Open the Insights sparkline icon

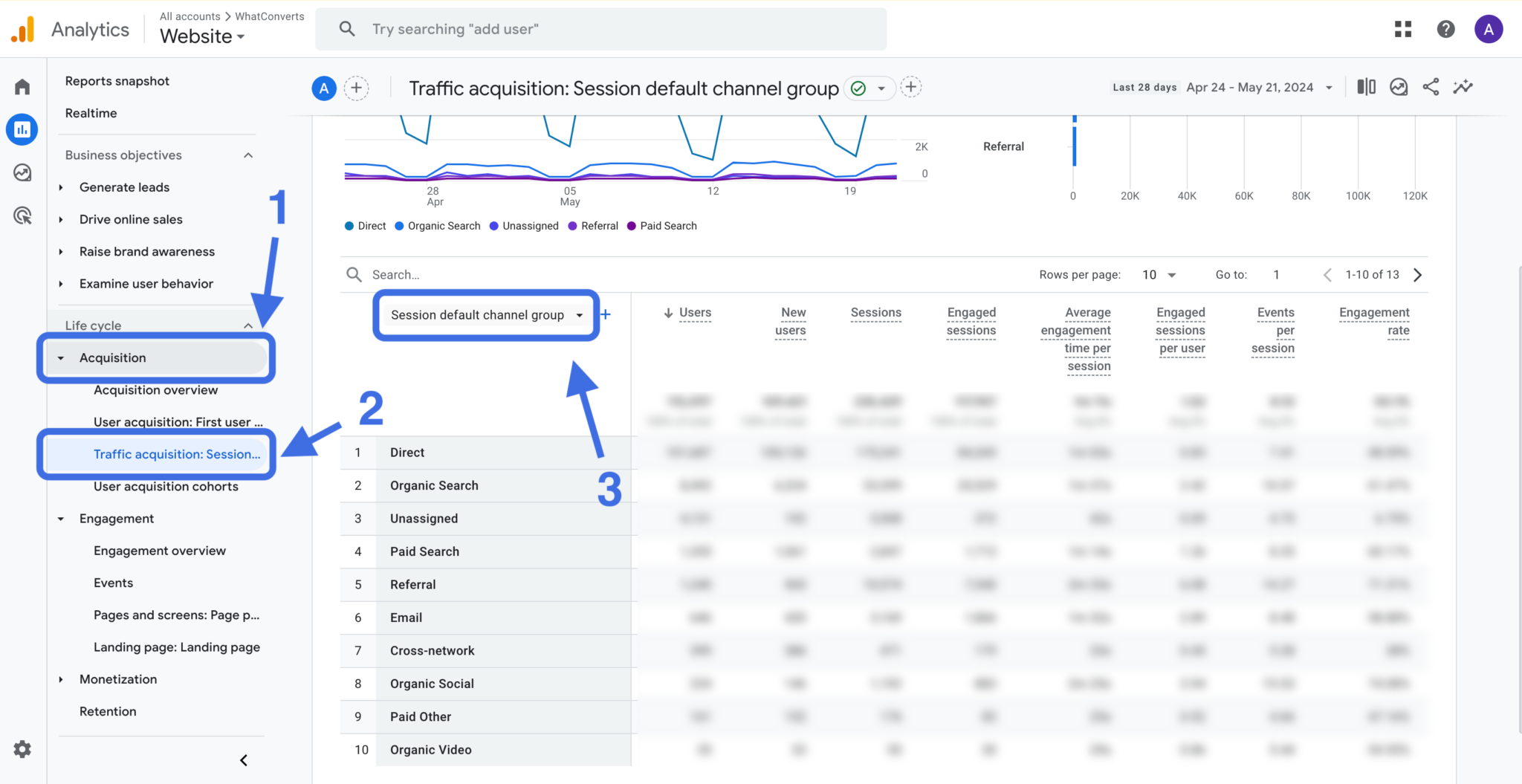coord(1463,87)
